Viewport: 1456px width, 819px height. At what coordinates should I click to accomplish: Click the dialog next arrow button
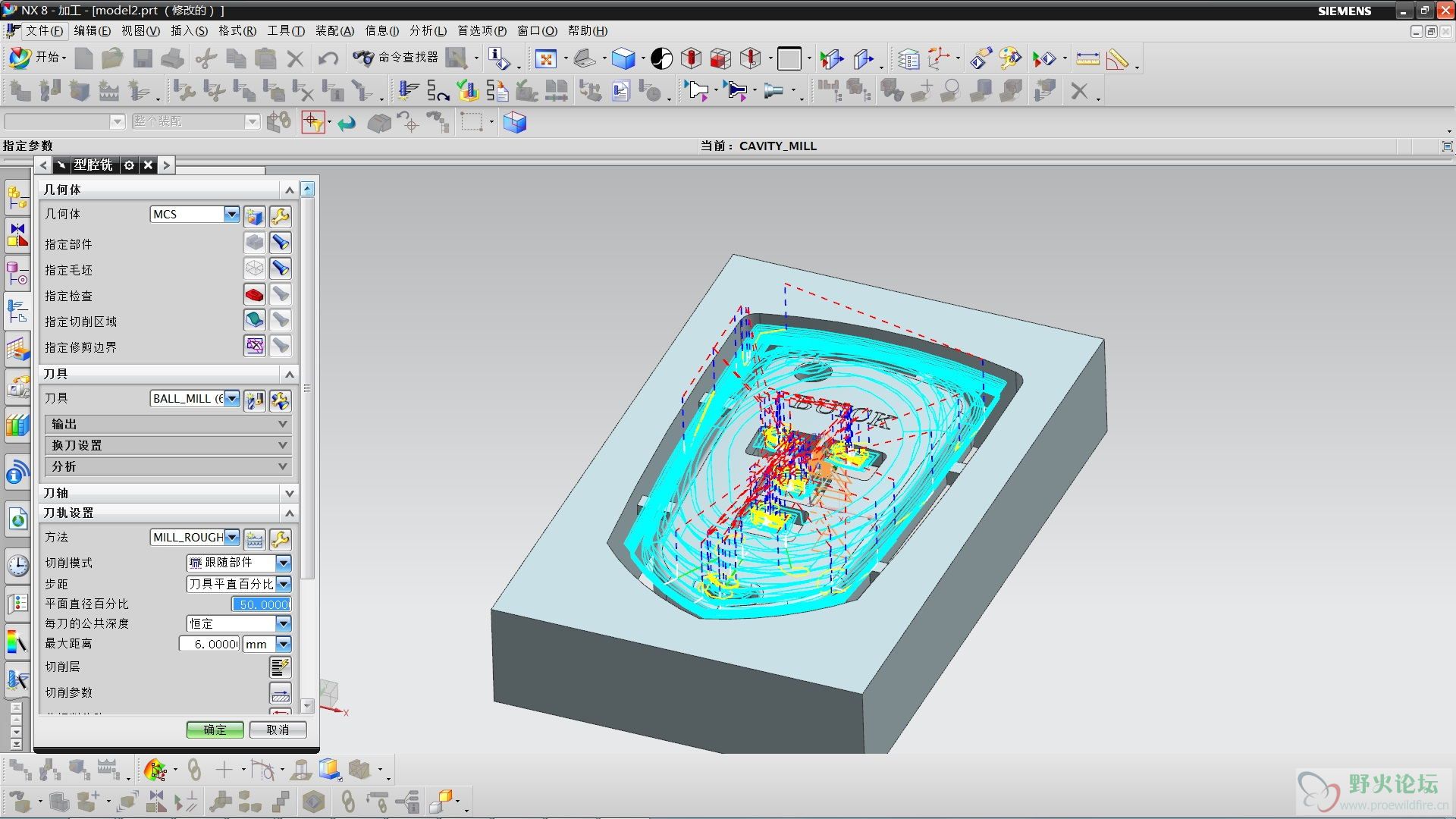[167, 165]
